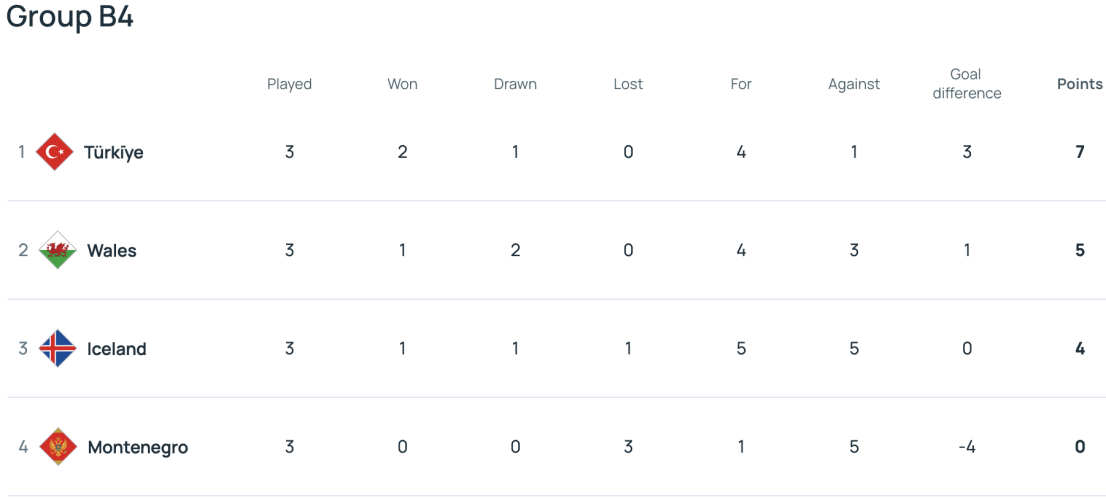The width and height of the screenshot is (1106, 500).
Task: Select the Goal difference column header
Action: point(966,84)
